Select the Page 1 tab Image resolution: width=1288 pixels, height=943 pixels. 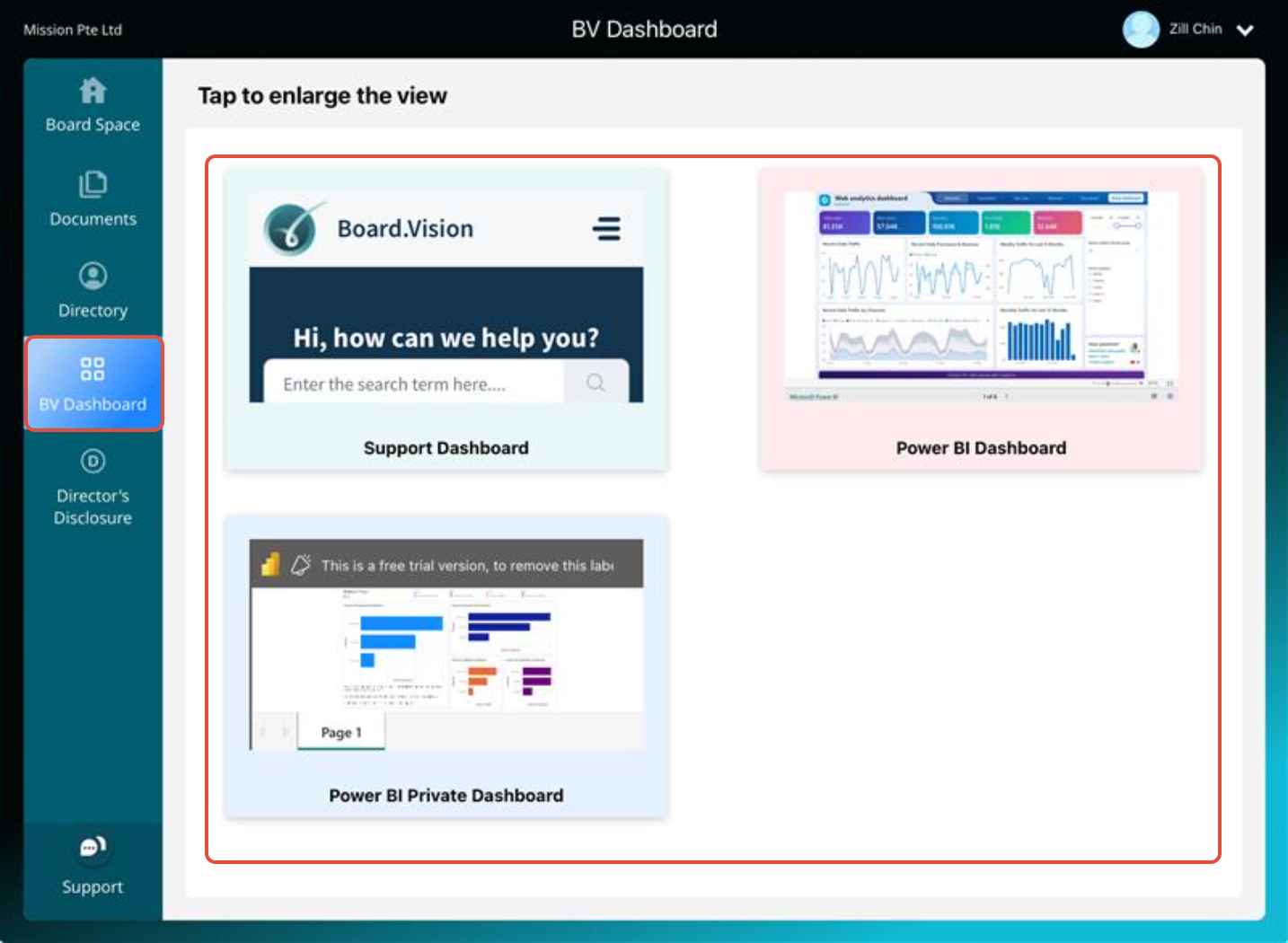click(341, 732)
